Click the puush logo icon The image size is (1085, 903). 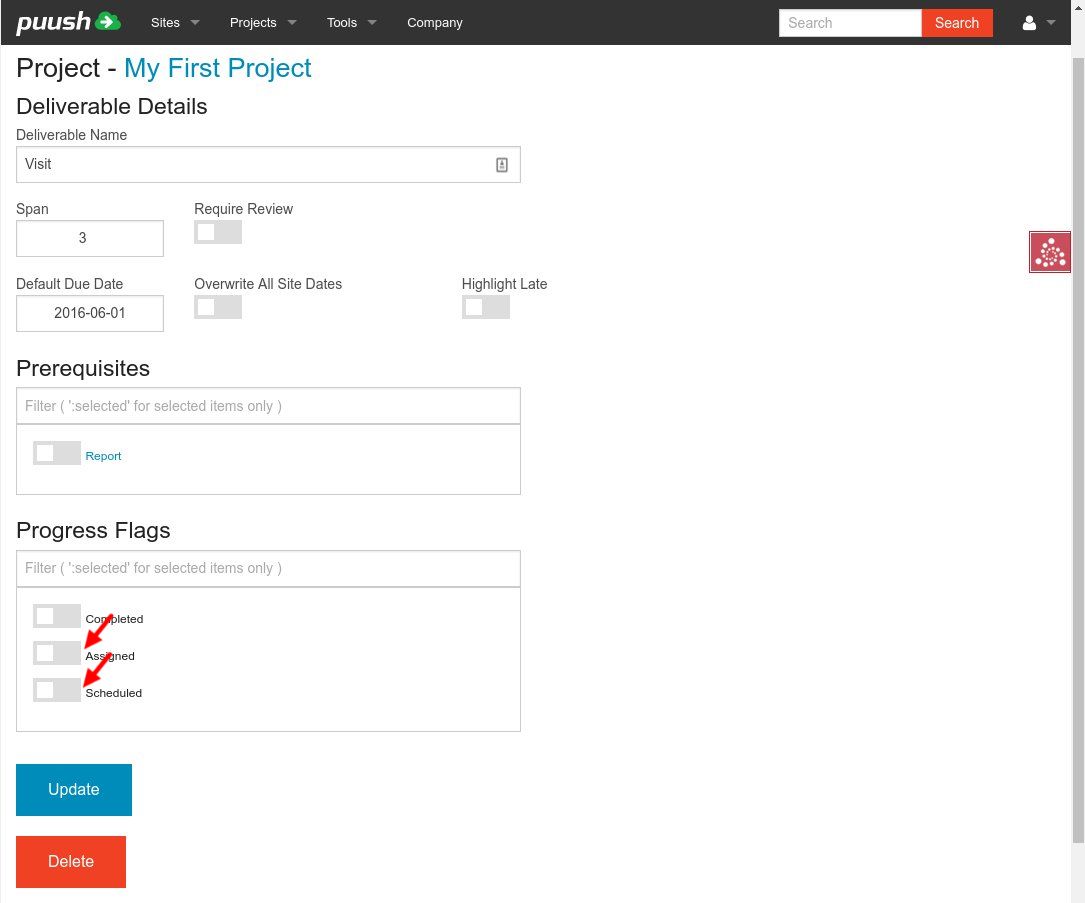coord(68,22)
